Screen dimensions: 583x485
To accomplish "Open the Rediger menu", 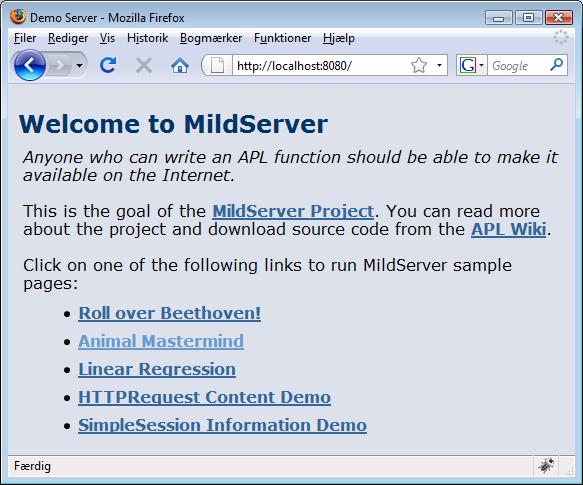I will [x=68, y=38].
